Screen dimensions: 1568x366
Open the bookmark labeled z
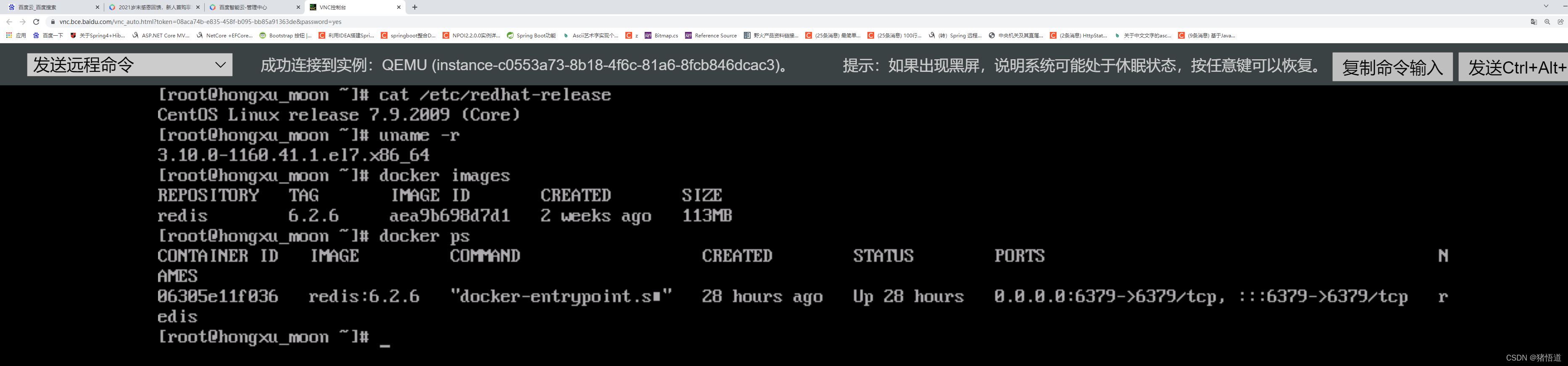click(x=632, y=35)
